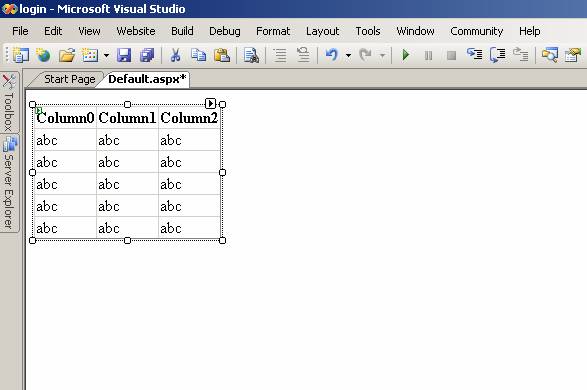
Task: Click the Stop Debugging square icon
Action: point(451,56)
